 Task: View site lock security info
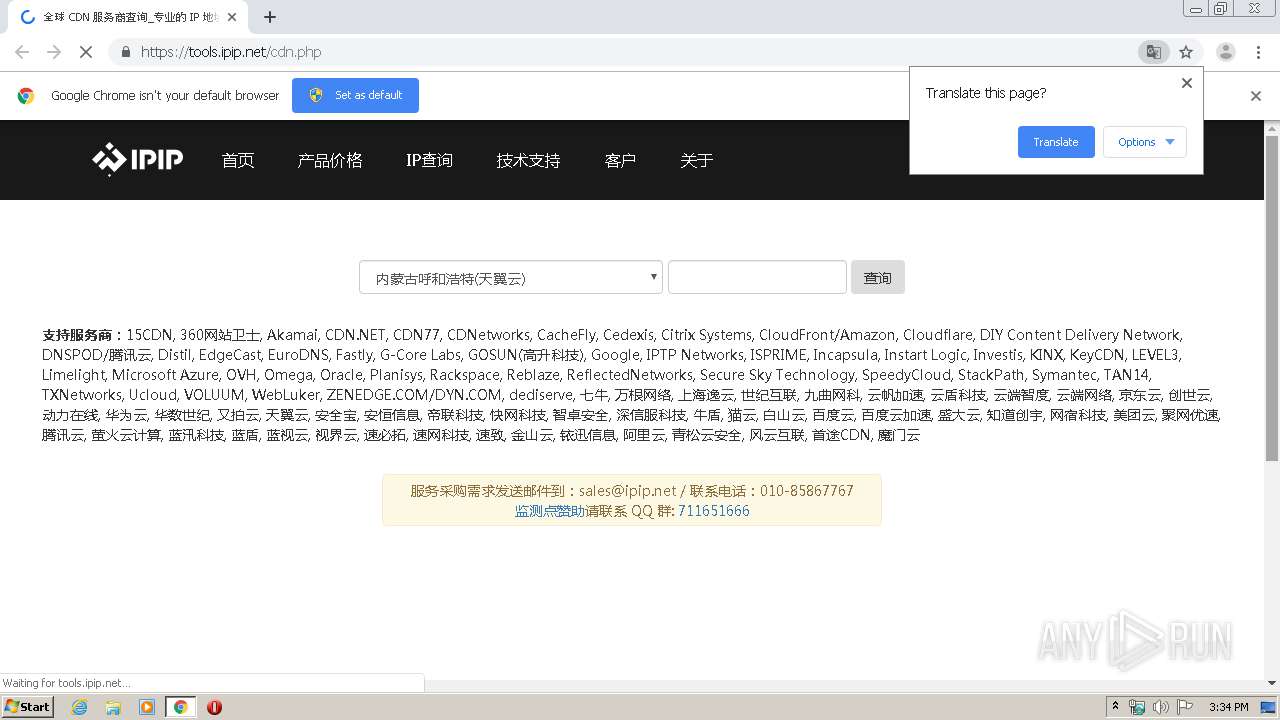click(x=125, y=52)
